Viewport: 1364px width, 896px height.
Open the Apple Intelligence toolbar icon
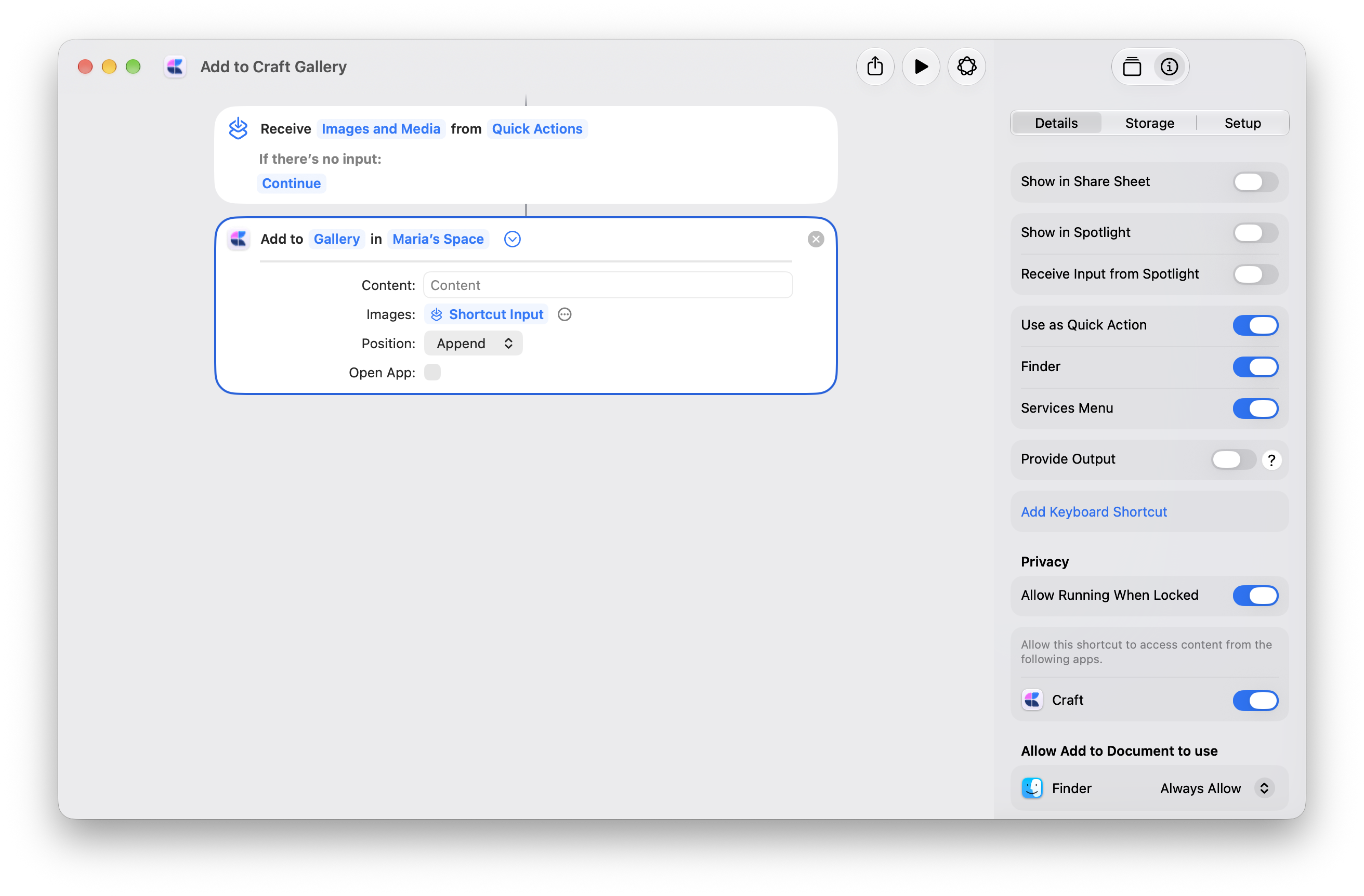click(966, 67)
